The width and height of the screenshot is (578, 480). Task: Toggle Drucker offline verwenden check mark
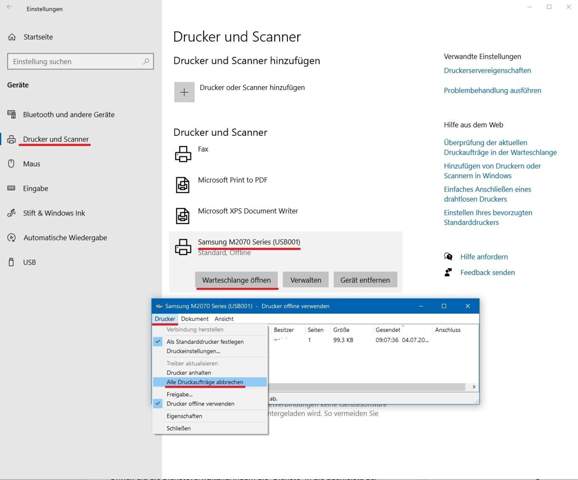[158, 403]
